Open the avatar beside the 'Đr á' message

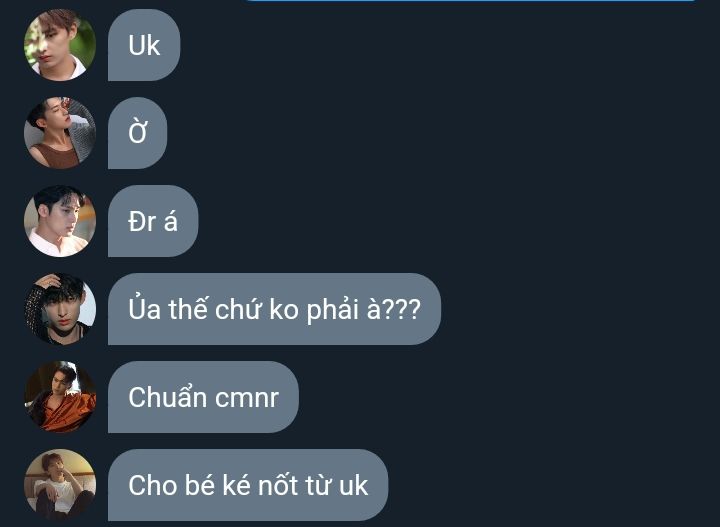pos(60,221)
